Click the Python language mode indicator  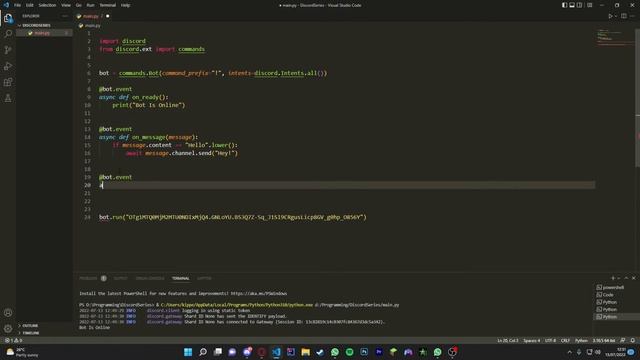click(x=581, y=340)
